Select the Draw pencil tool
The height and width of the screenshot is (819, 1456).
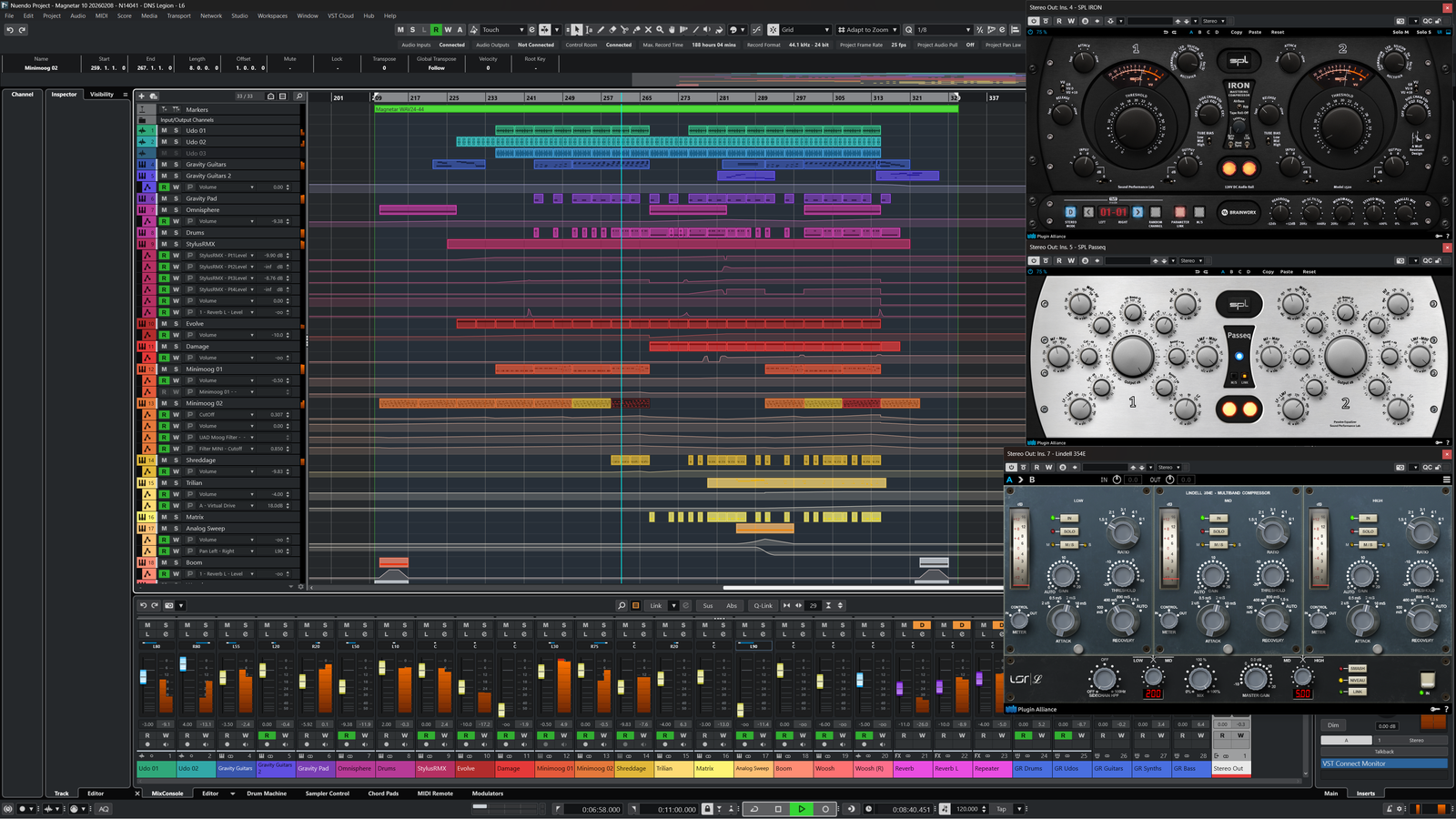pyautogui.click(x=601, y=30)
